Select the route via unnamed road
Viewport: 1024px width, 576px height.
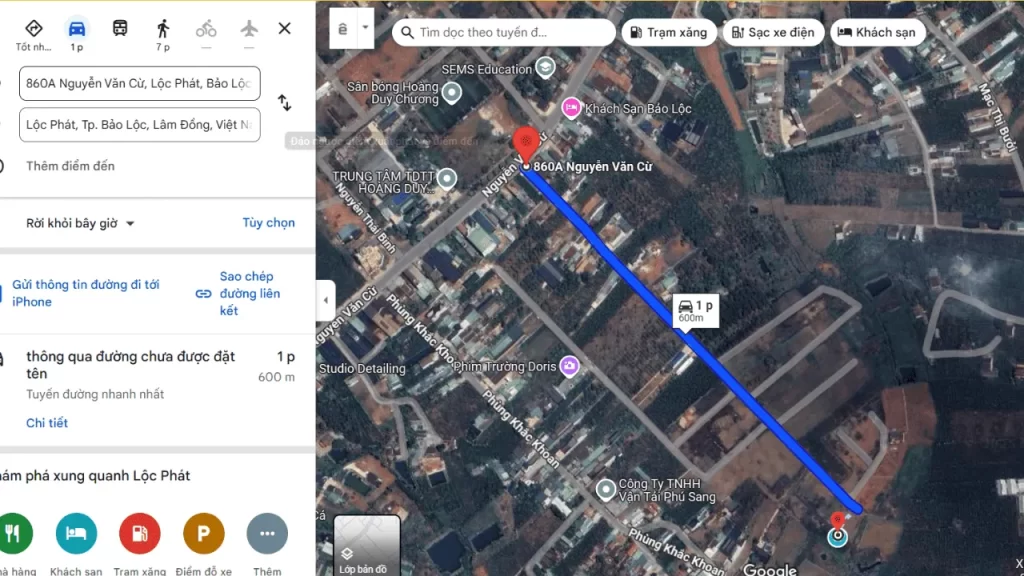[x=157, y=375]
